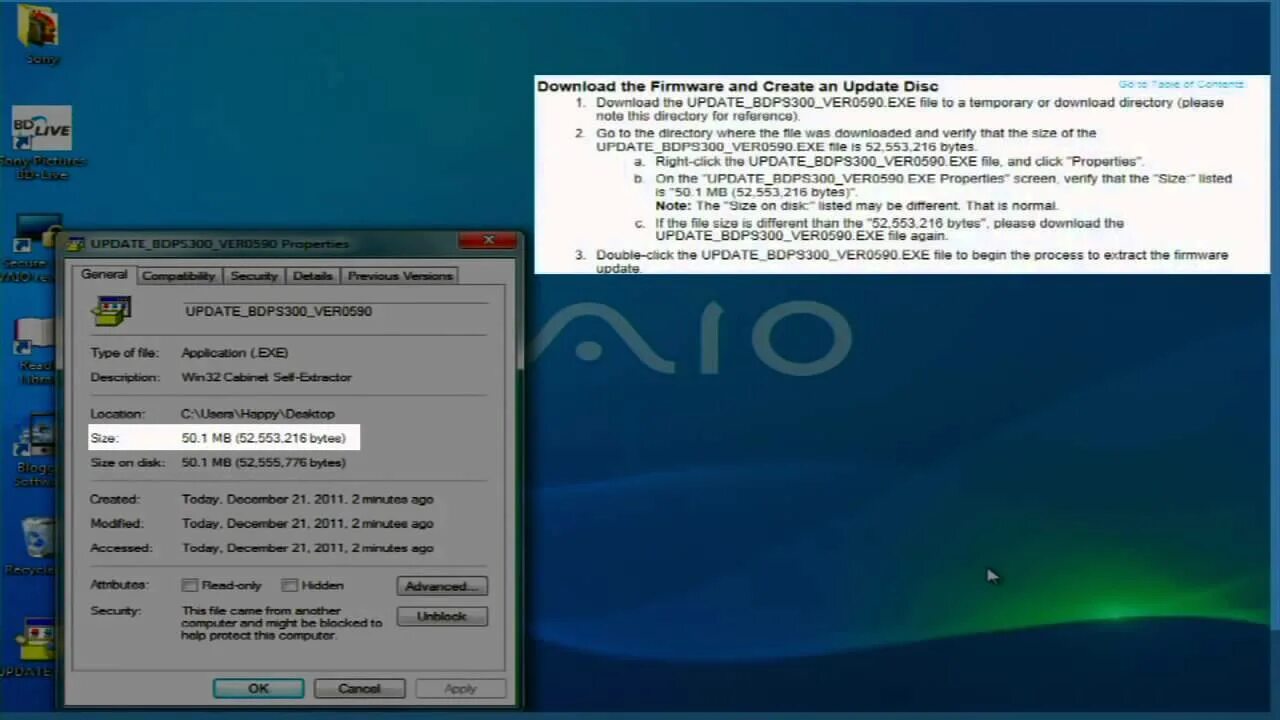Click the Modified date value
Image resolution: width=1280 pixels, height=720 pixels.
pyautogui.click(x=307, y=523)
